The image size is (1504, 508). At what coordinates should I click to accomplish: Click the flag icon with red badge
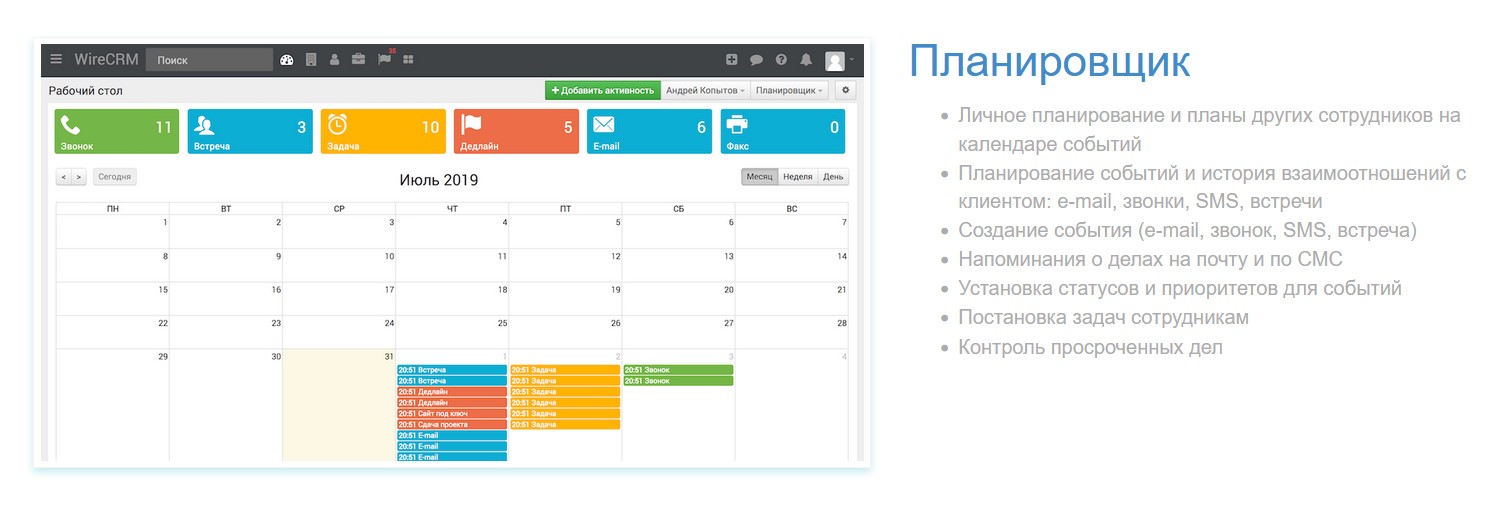(384, 60)
